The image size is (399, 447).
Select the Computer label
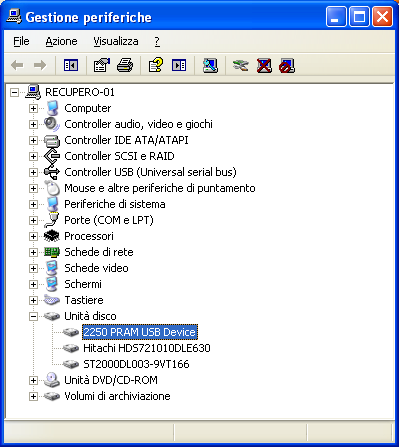(88, 108)
